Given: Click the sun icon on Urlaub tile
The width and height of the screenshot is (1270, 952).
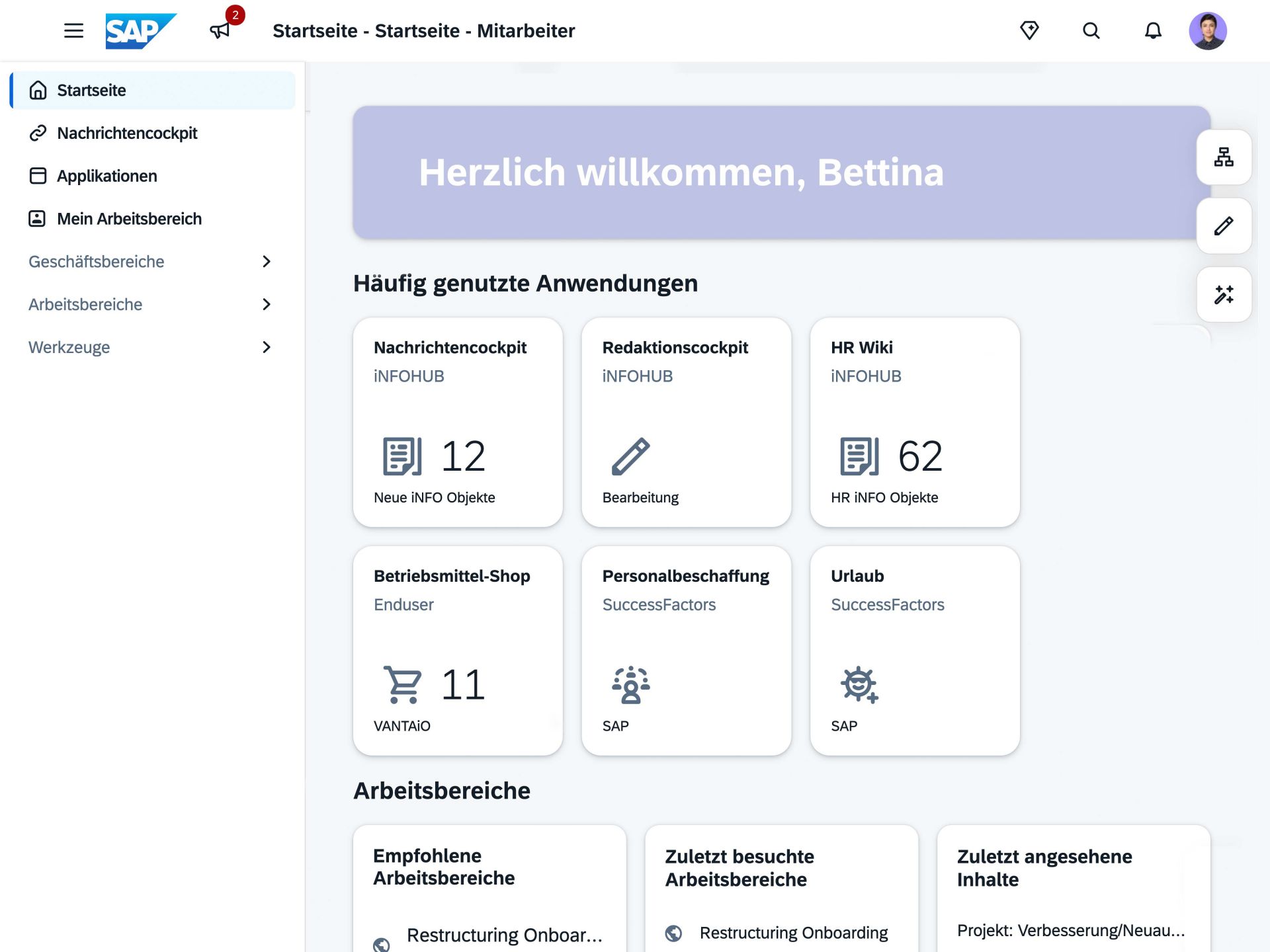Looking at the screenshot, I should tap(859, 684).
